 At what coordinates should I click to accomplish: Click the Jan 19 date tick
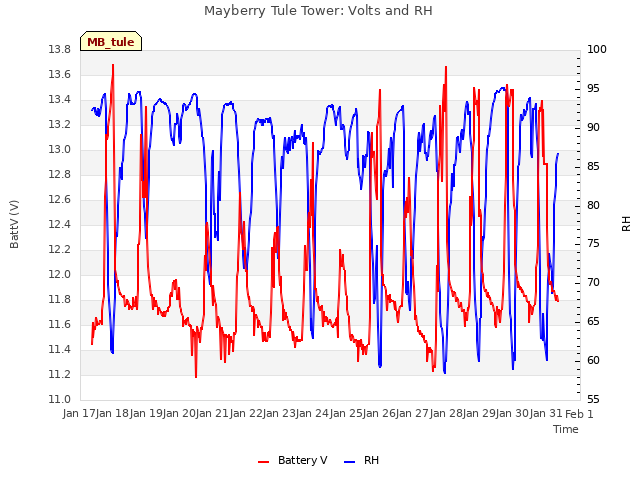pyautogui.click(x=146, y=414)
